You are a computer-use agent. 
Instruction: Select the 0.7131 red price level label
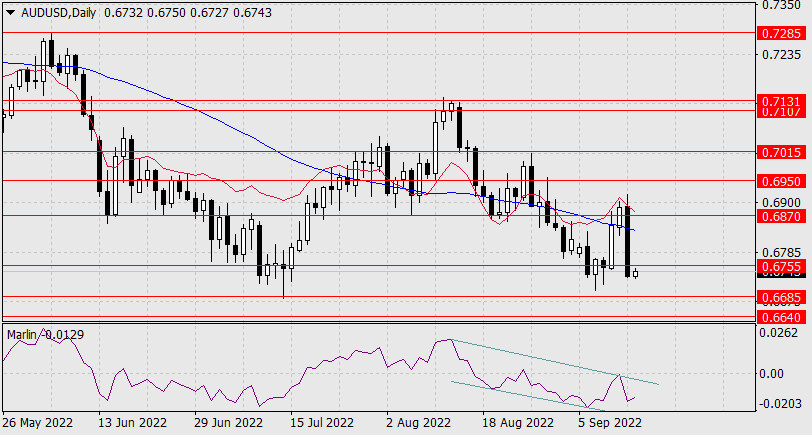pyautogui.click(x=780, y=101)
